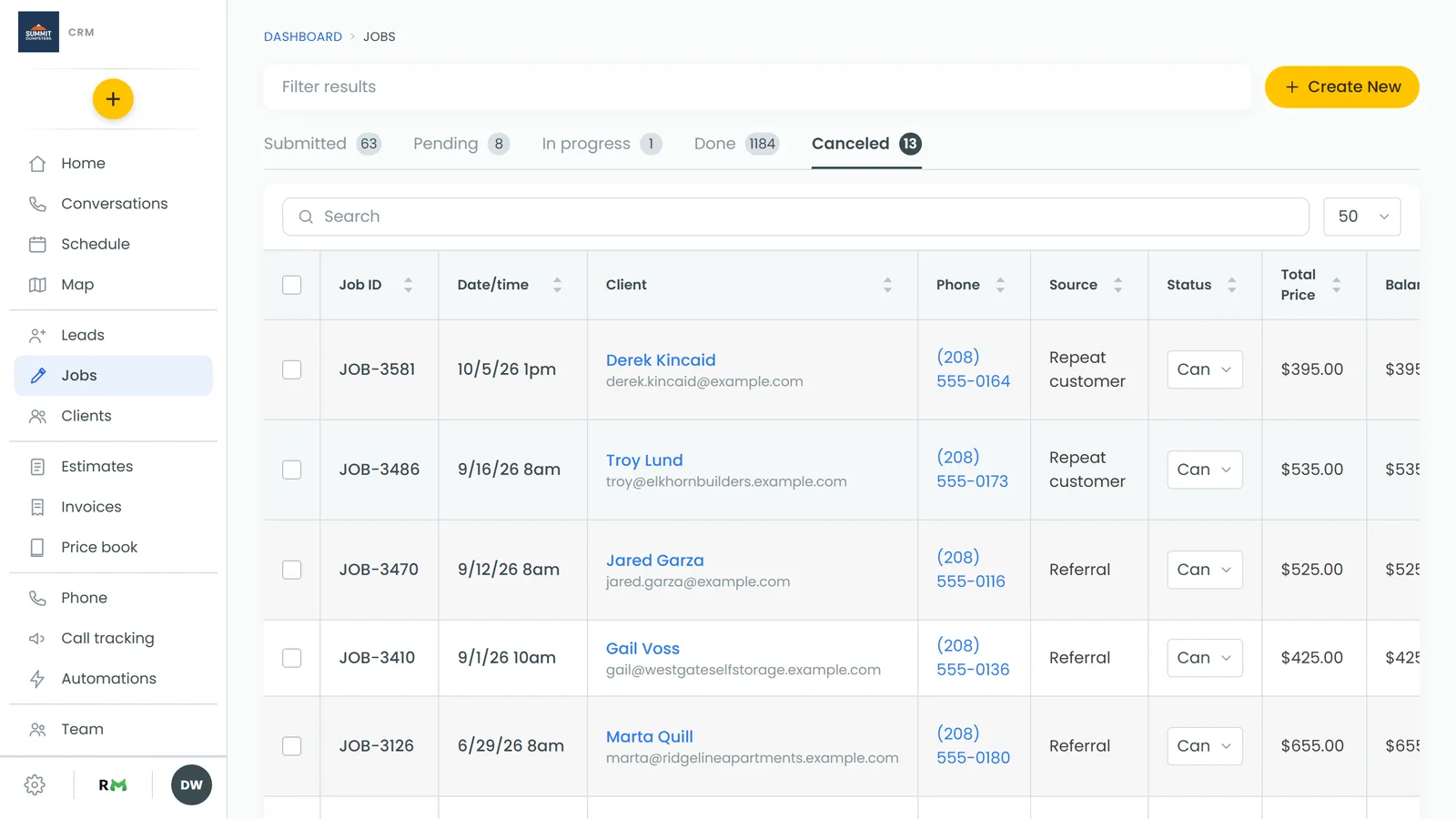Open the Estimates document icon

click(x=37, y=467)
